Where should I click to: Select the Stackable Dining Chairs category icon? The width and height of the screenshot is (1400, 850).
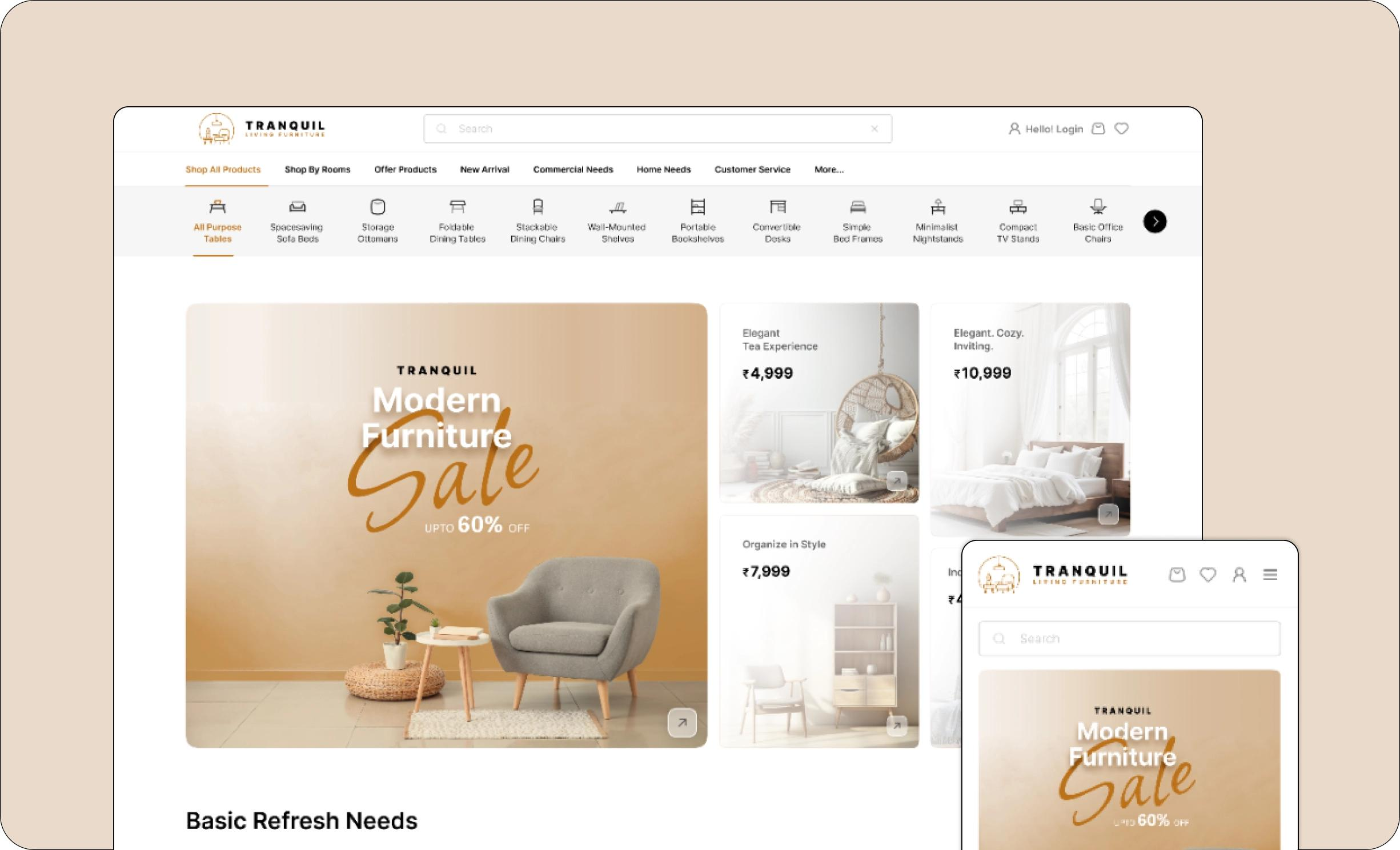pyautogui.click(x=537, y=206)
